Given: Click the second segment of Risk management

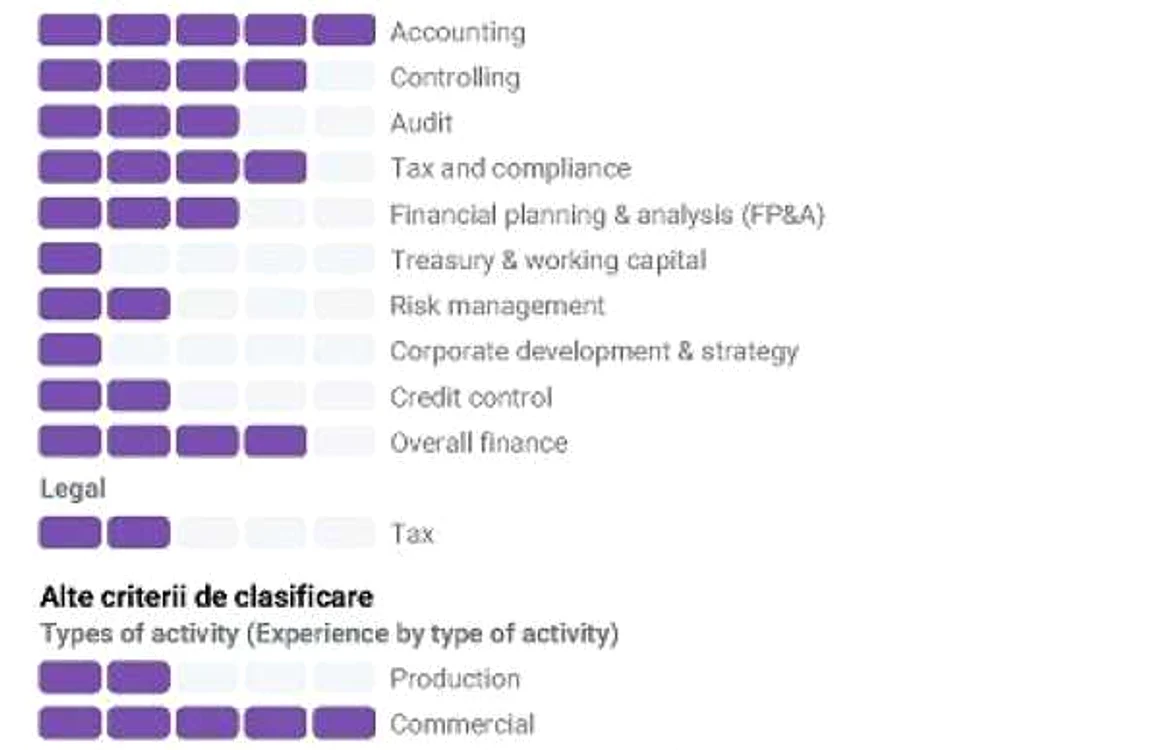Looking at the screenshot, I should (x=138, y=304).
